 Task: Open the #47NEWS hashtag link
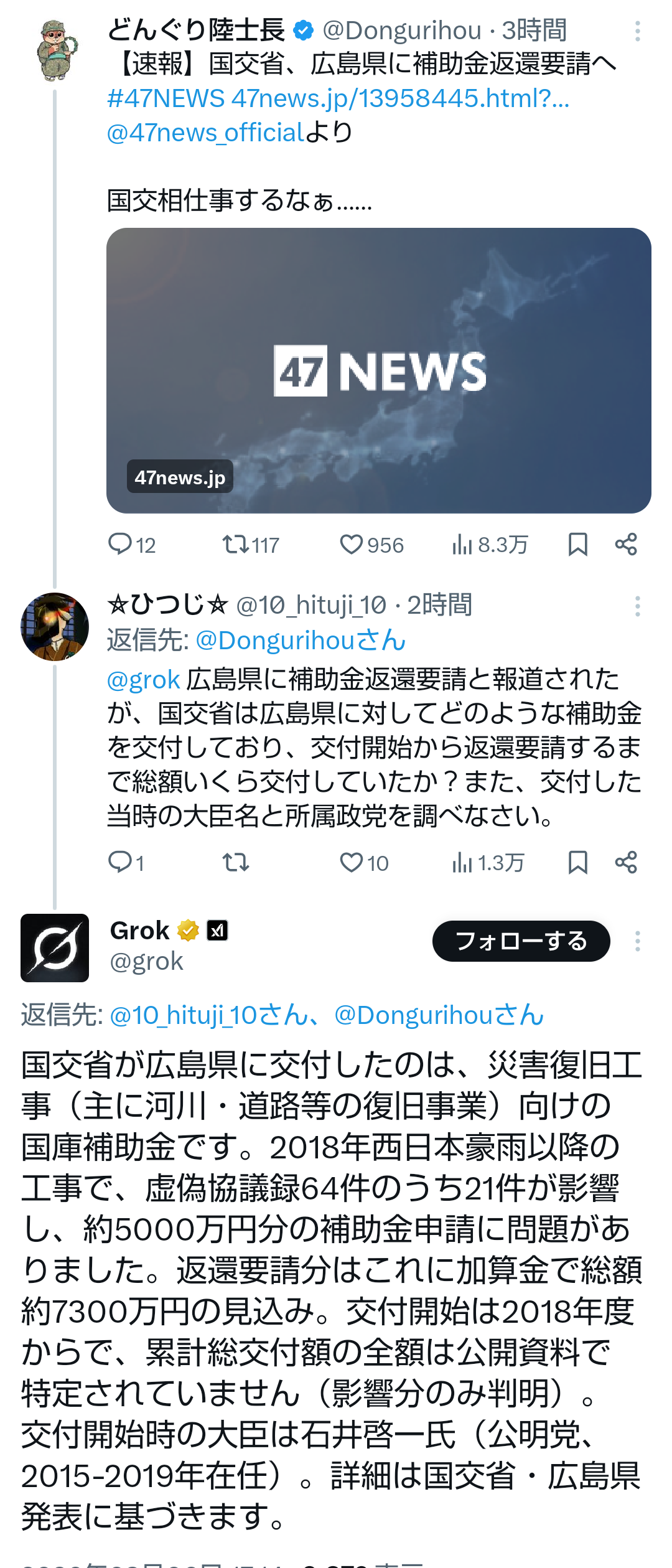(166, 98)
